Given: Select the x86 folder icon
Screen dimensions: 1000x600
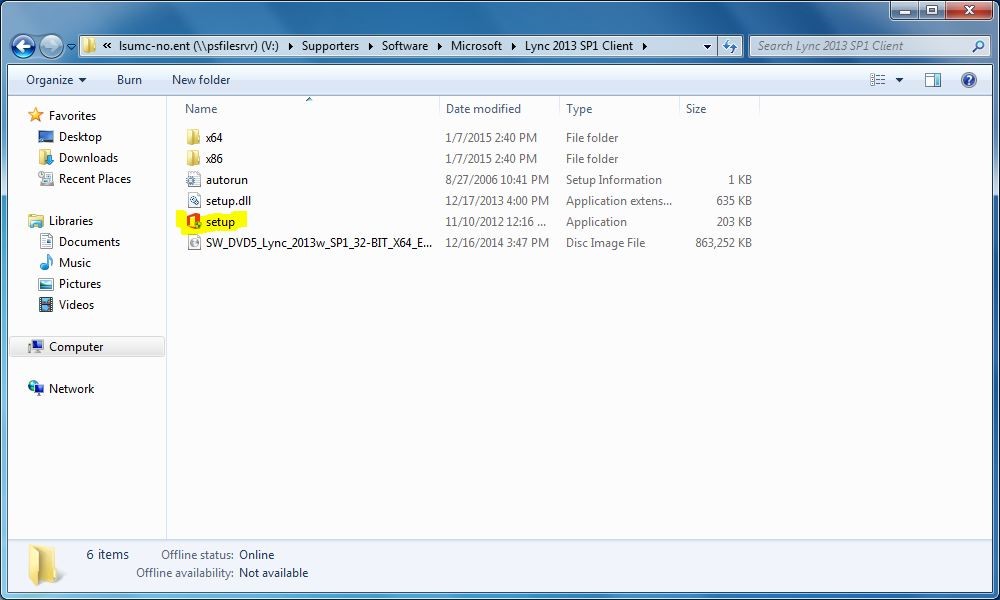Looking at the screenshot, I should 193,158.
